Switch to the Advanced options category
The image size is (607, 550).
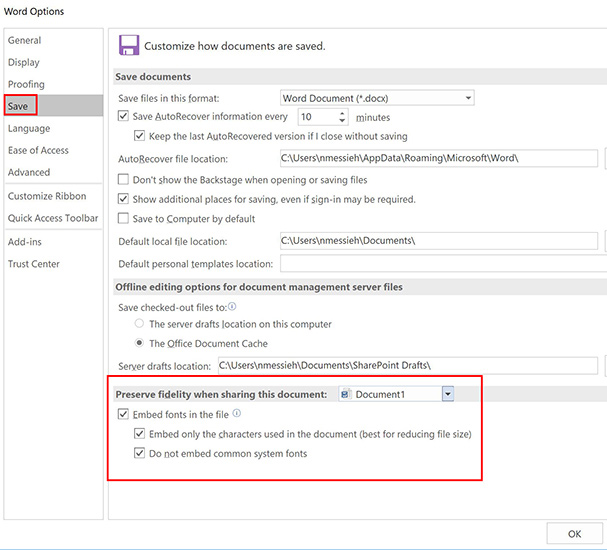(29, 172)
